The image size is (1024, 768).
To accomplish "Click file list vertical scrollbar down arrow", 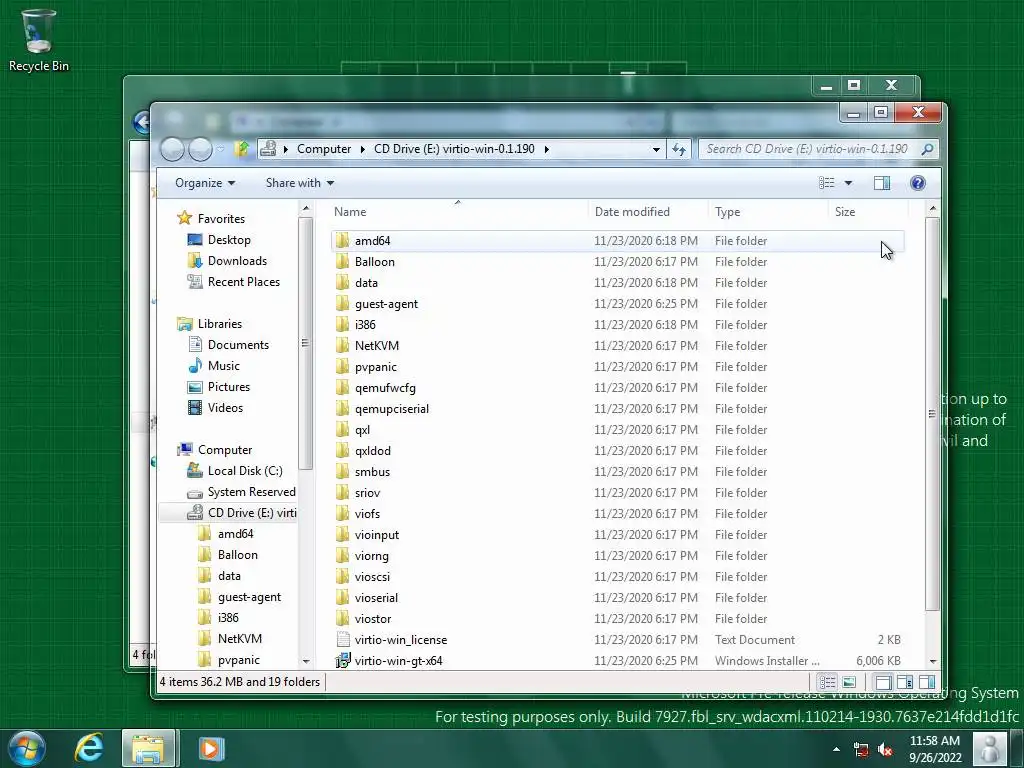I will 933,662.
